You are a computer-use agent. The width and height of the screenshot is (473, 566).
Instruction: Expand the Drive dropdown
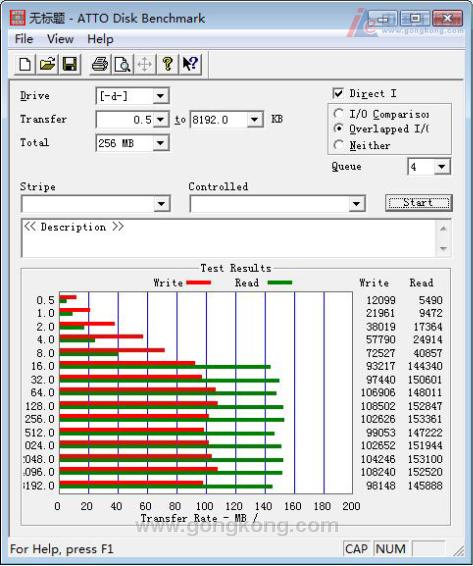pos(160,96)
